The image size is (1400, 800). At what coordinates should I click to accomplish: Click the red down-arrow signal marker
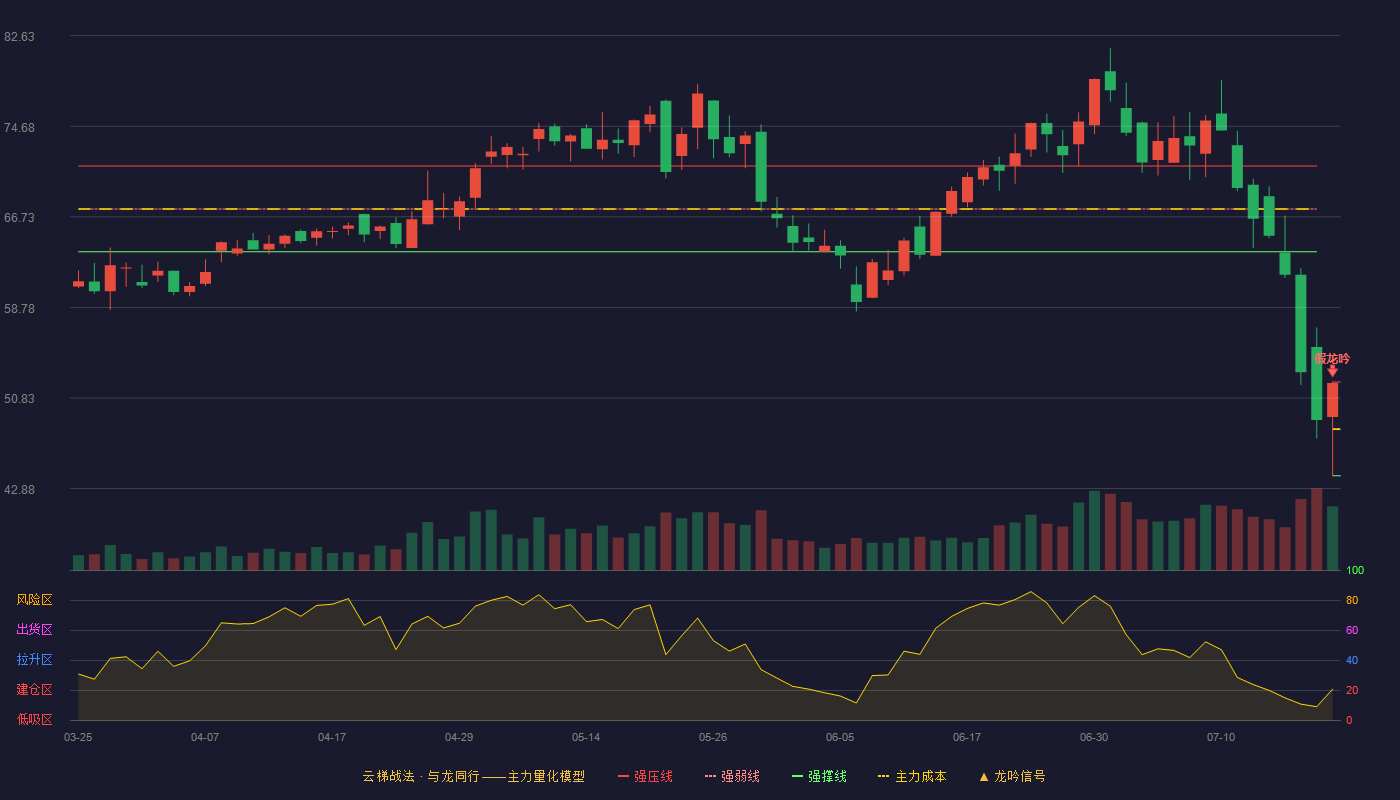[1332, 371]
